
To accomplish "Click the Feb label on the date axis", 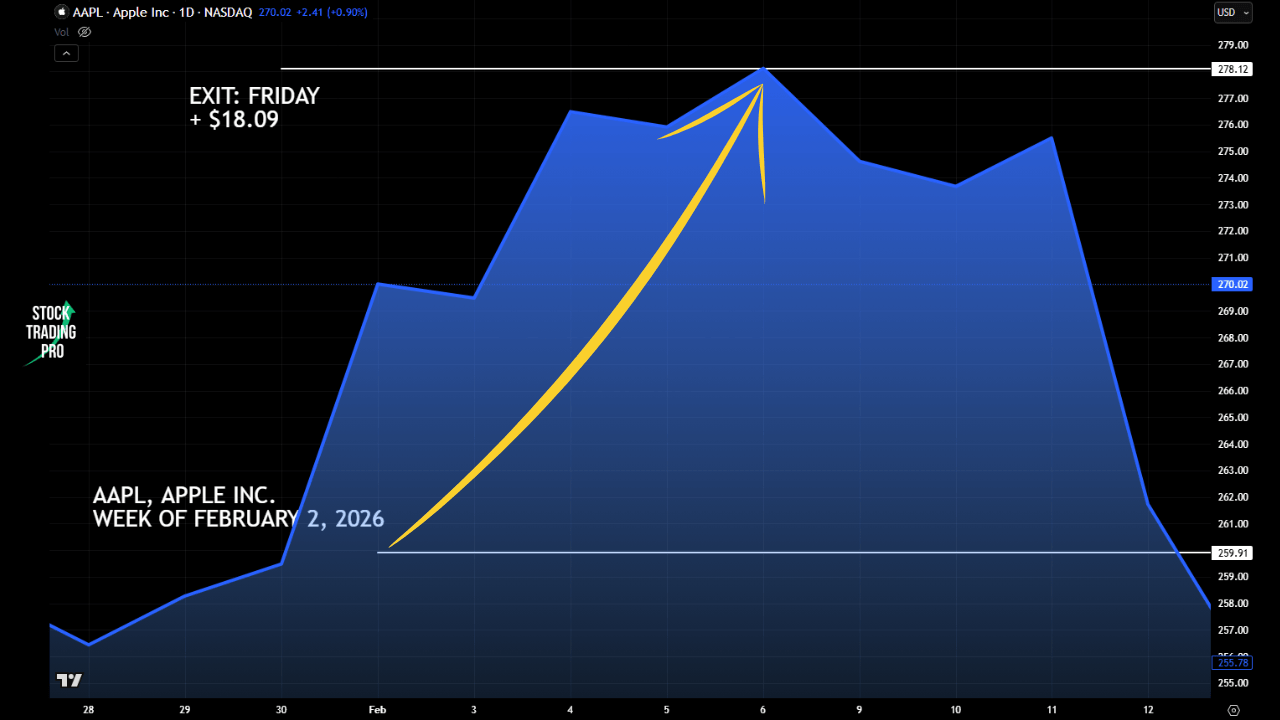I will tap(377, 709).
